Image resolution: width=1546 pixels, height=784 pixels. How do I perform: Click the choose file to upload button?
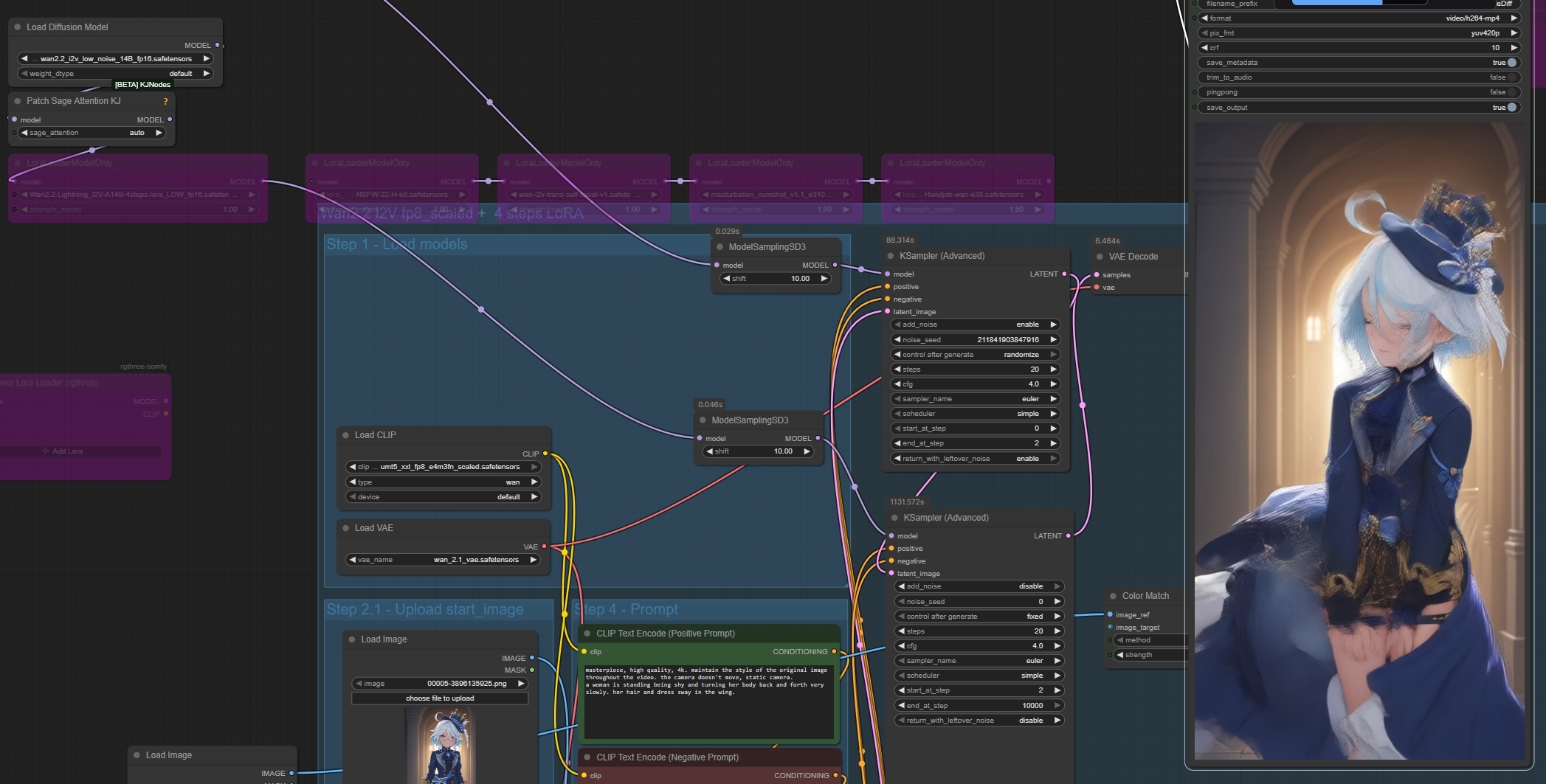(440, 698)
